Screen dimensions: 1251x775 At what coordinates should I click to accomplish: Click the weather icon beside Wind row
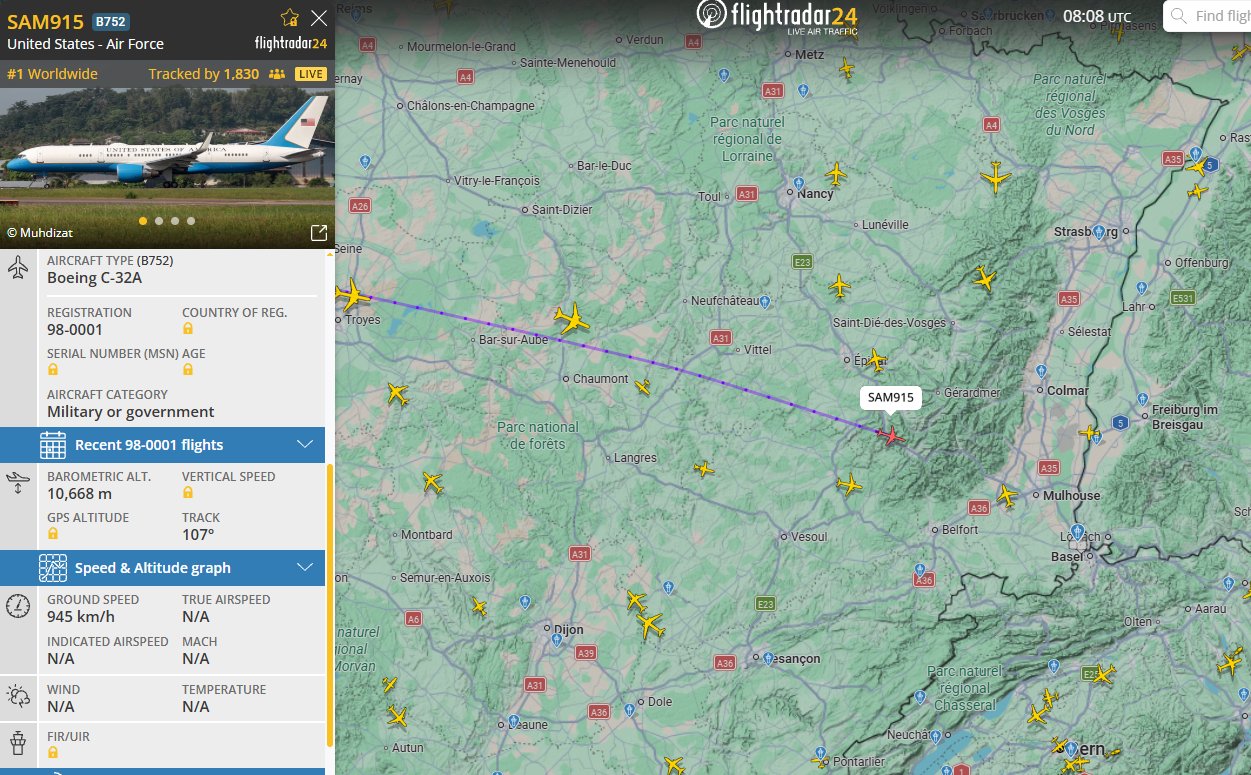click(18, 696)
